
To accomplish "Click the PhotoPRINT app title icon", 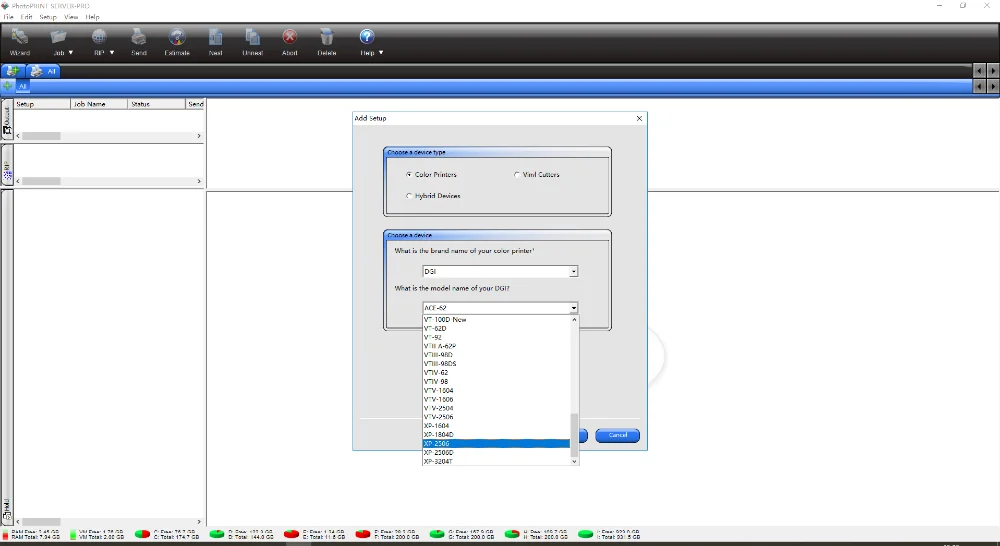I will point(5,6).
